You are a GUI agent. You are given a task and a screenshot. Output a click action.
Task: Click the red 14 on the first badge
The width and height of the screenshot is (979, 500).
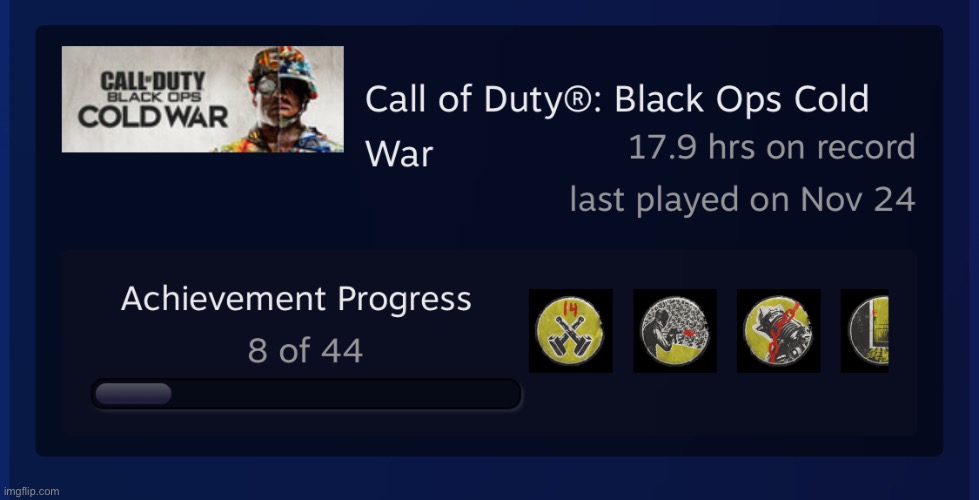pos(569,309)
